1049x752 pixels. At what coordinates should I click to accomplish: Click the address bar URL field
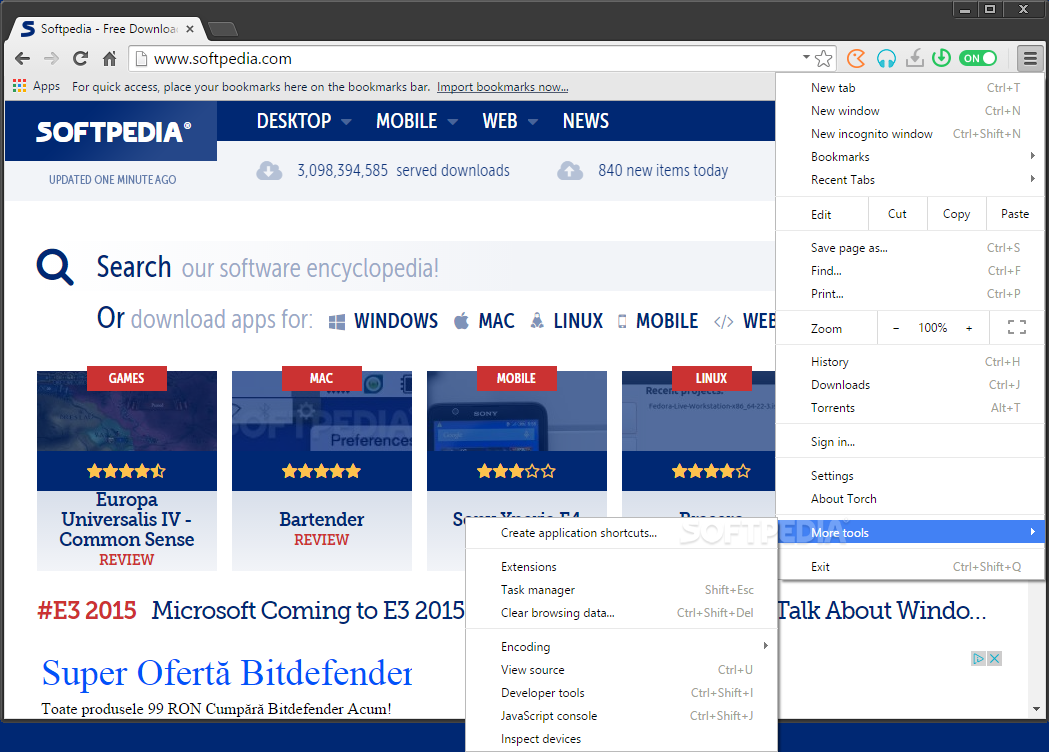point(468,59)
